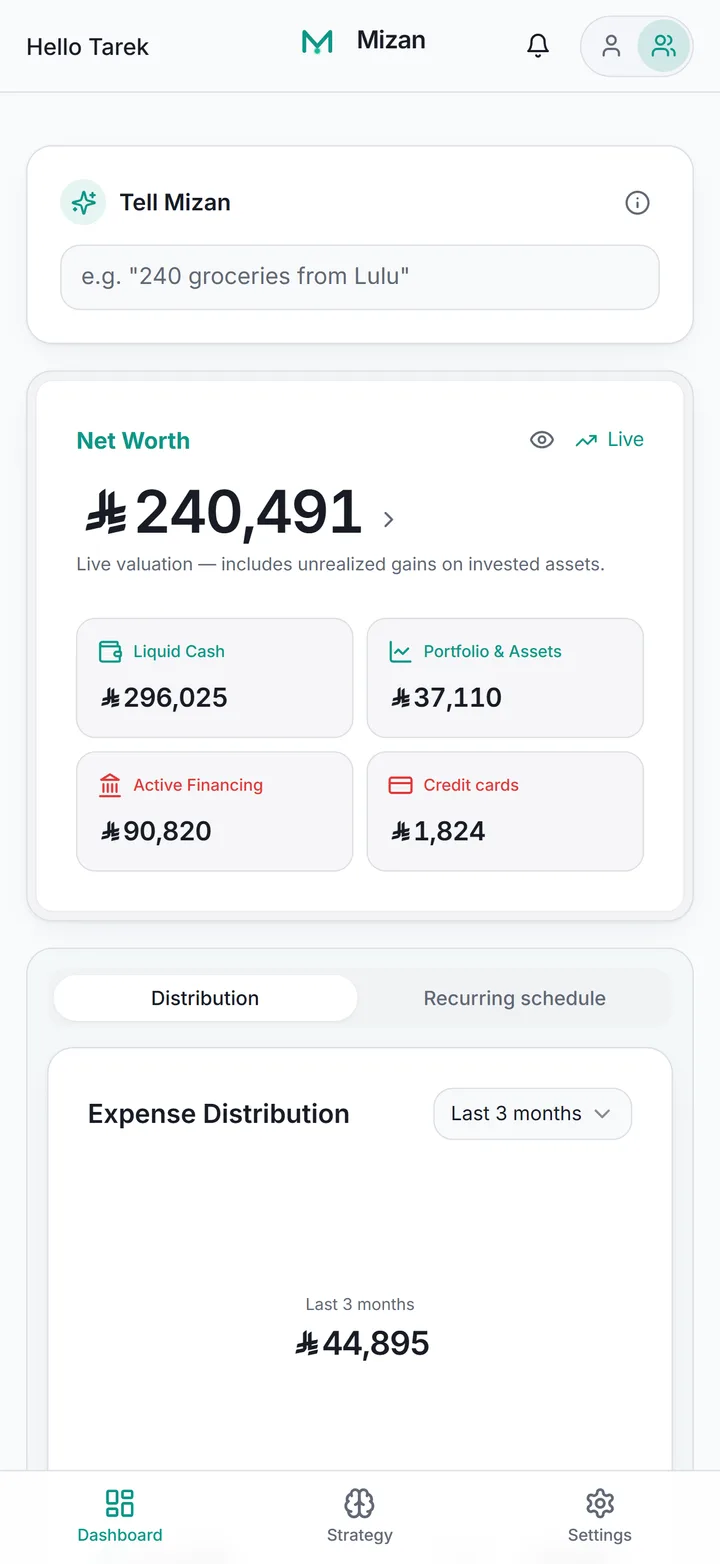720x1564 pixels.
Task: Open the Credit cards 1,824 value
Action: (438, 832)
